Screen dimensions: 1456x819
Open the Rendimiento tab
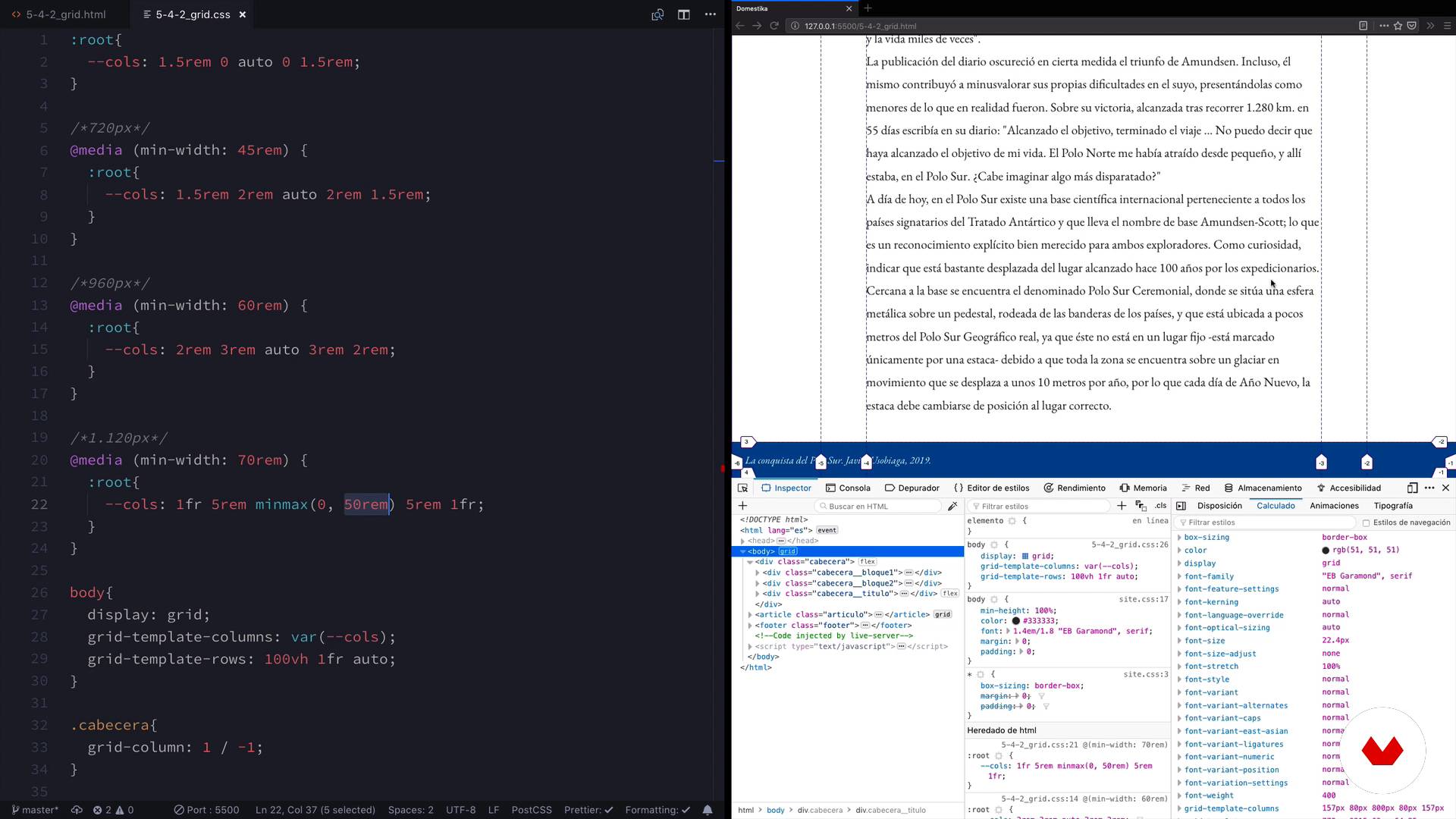point(1075,488)
